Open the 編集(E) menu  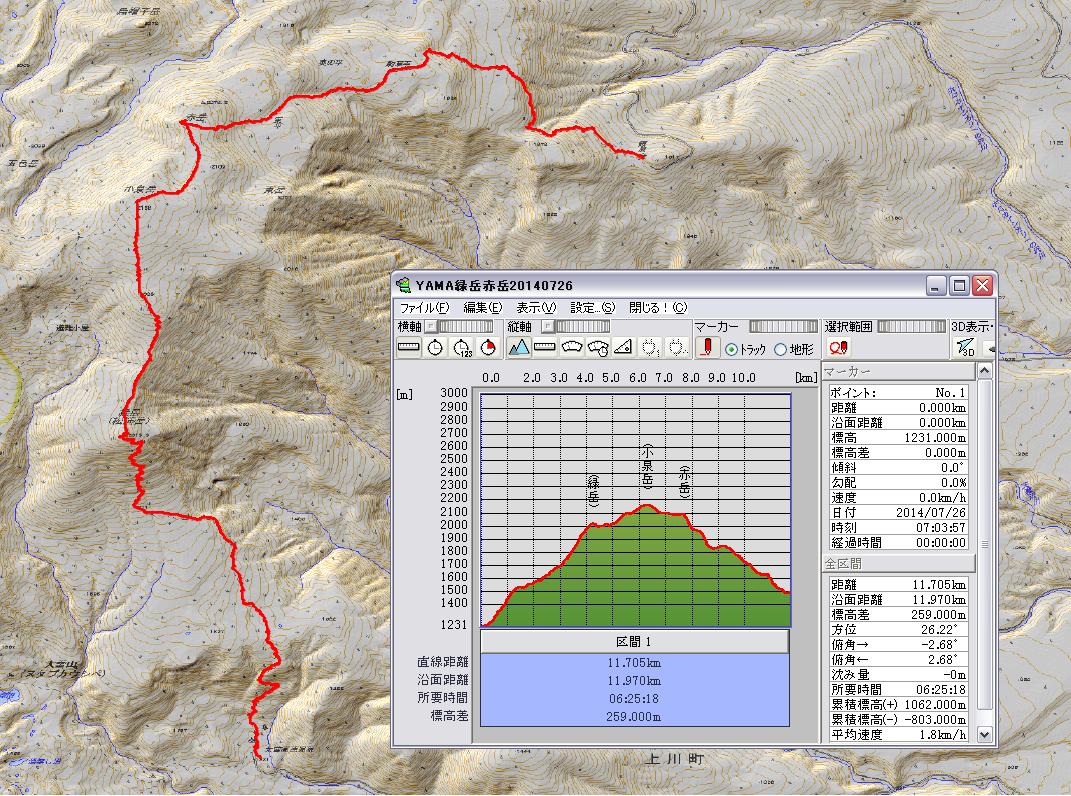482,307
